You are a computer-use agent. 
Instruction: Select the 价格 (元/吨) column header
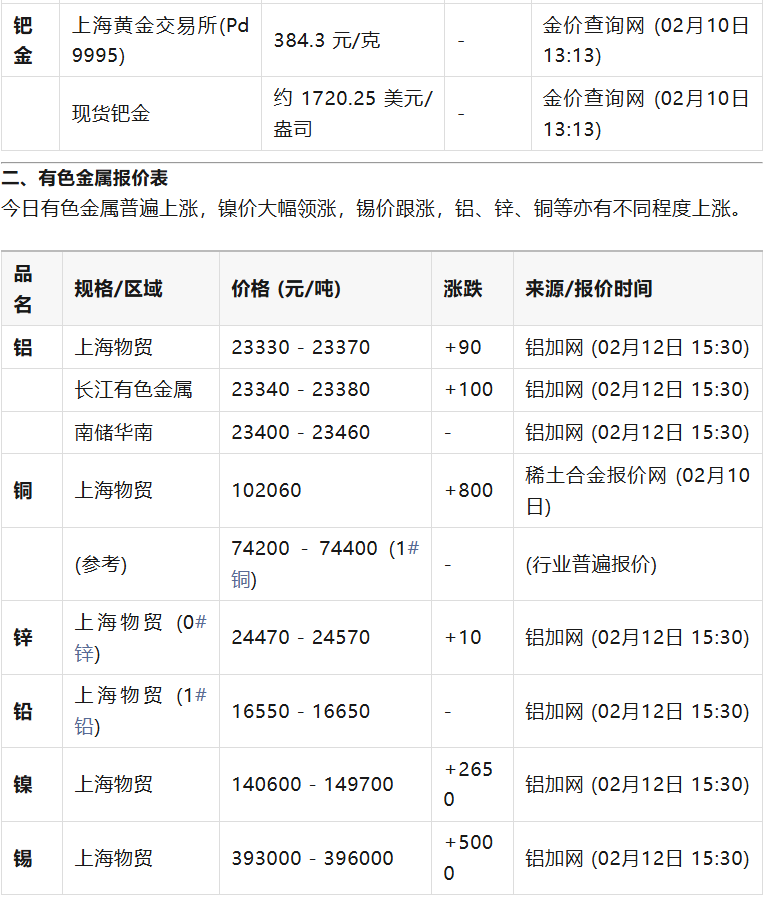(286, 289)
